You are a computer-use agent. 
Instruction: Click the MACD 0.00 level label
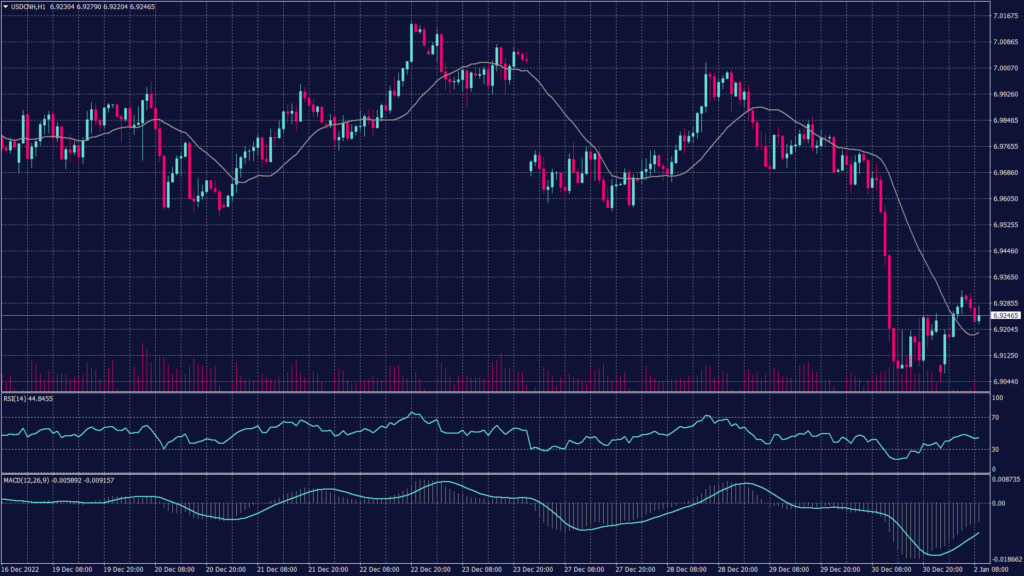click(x=997, y=504)
